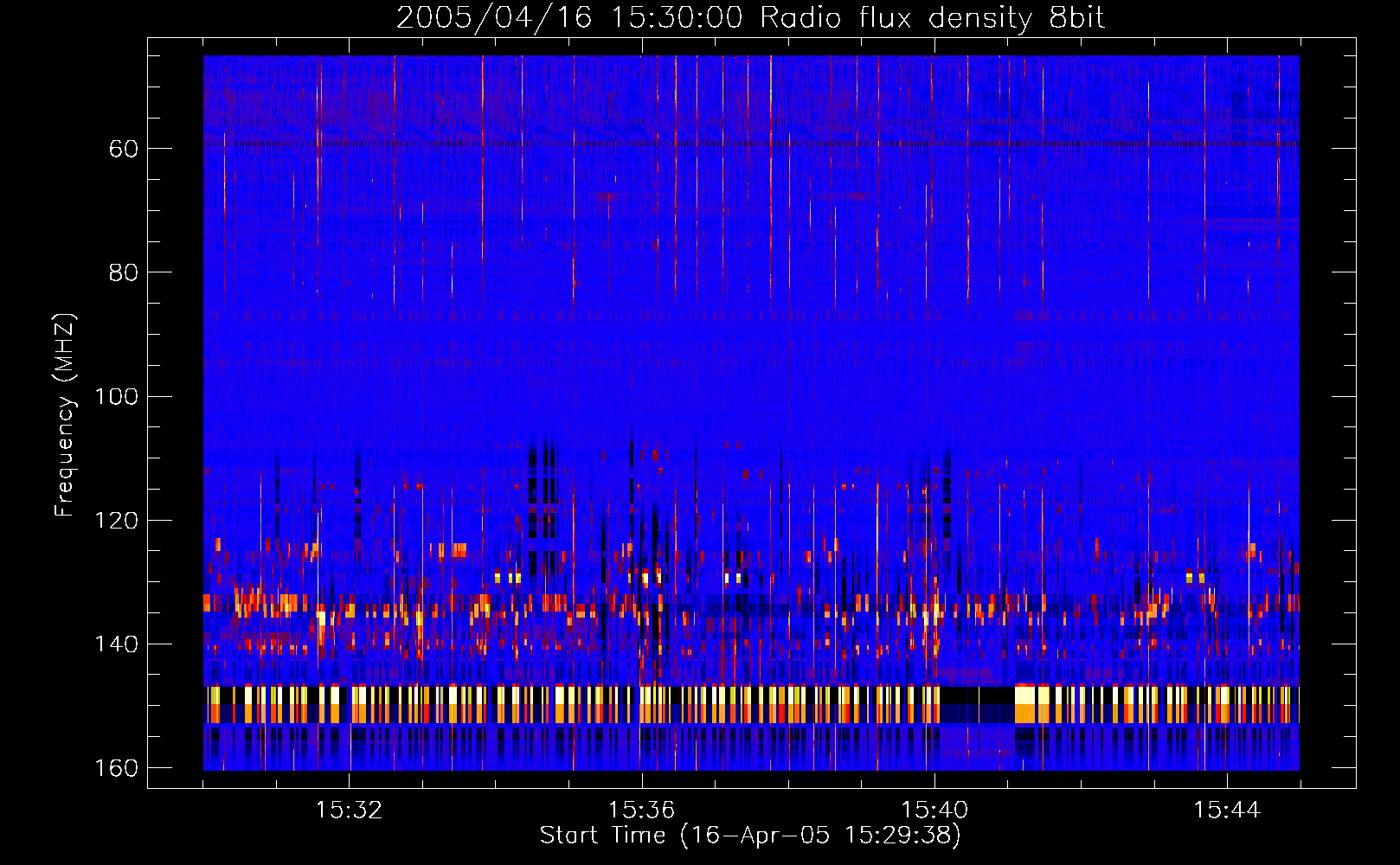Click the 'Start Time (16-Apr-05 15:29:38)' x-axis label
Screen dimensions: 1400x865
click(750, 836)
